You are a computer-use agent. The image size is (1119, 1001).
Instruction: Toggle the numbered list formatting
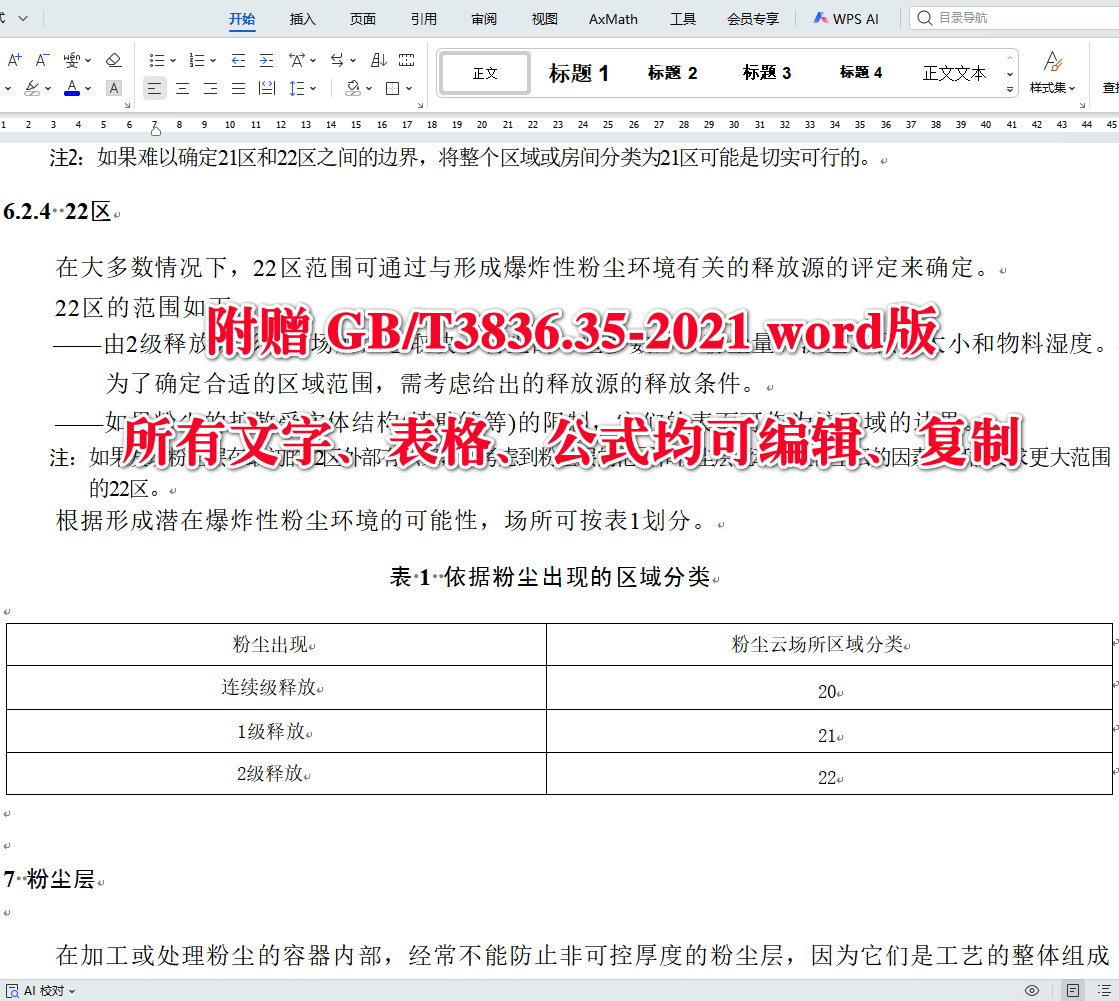coord(198,60)
